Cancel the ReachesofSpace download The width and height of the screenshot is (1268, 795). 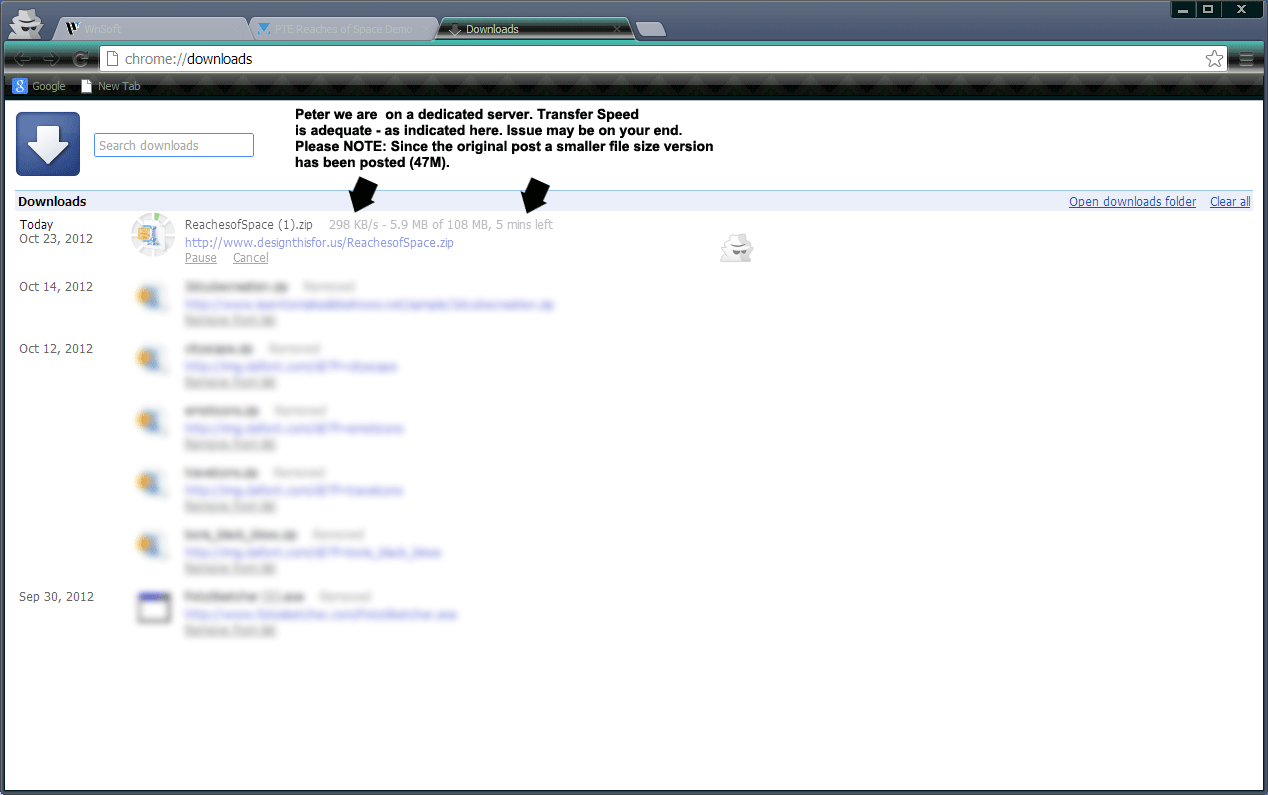pyautogui.click(x=250, y=258)
